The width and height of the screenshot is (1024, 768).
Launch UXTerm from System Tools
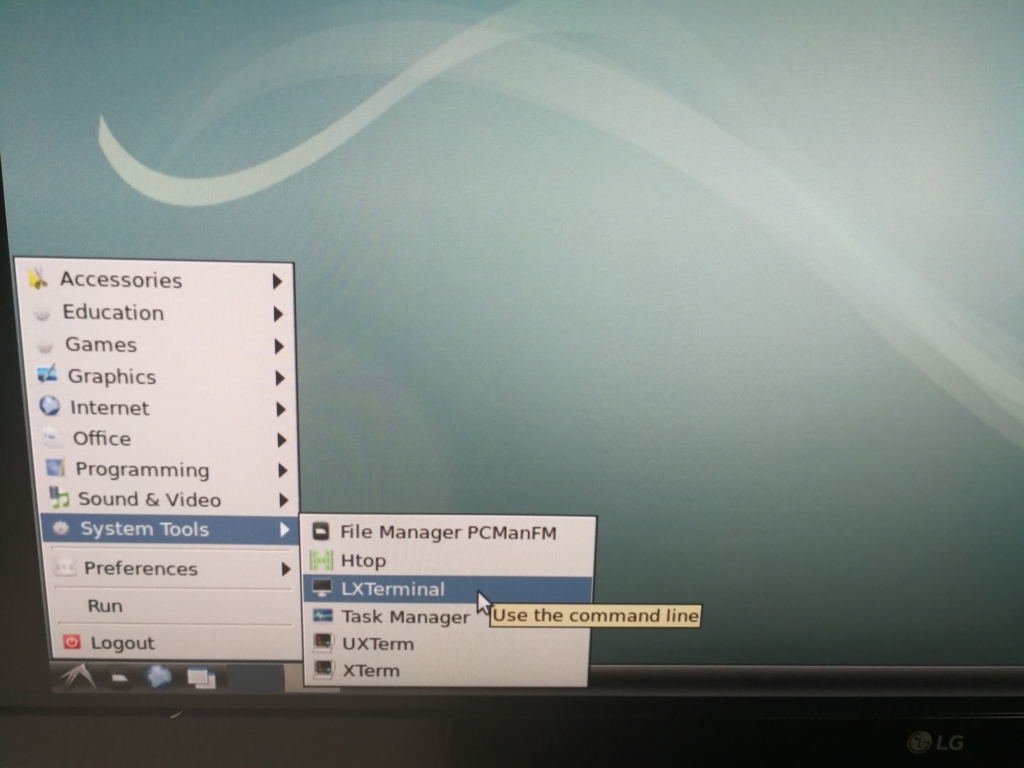click(x=448, y=644)
